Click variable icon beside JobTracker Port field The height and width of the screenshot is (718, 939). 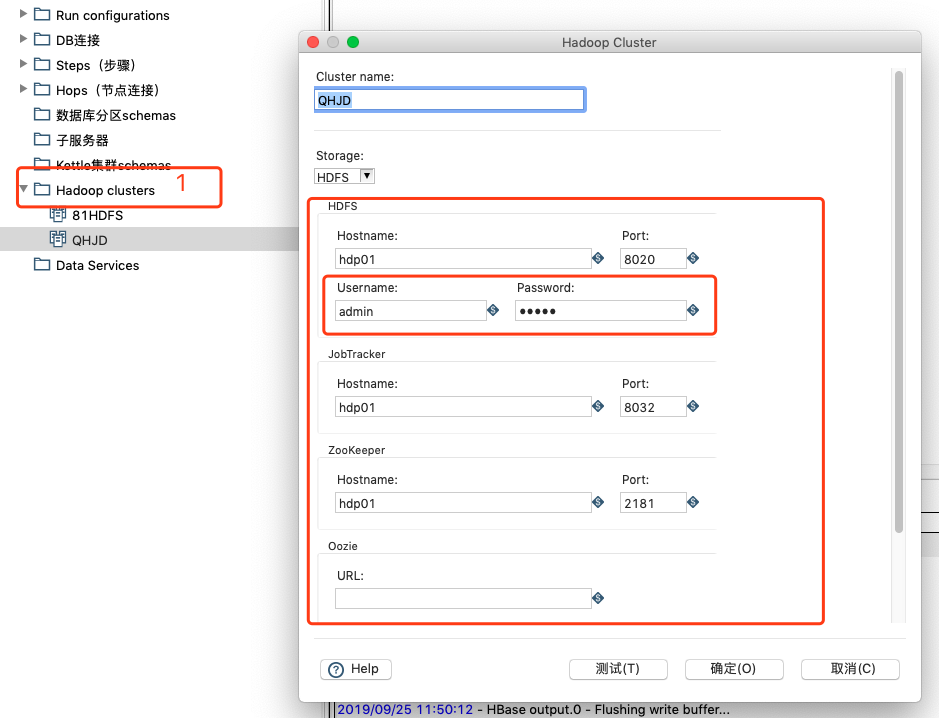click(693, 406)
